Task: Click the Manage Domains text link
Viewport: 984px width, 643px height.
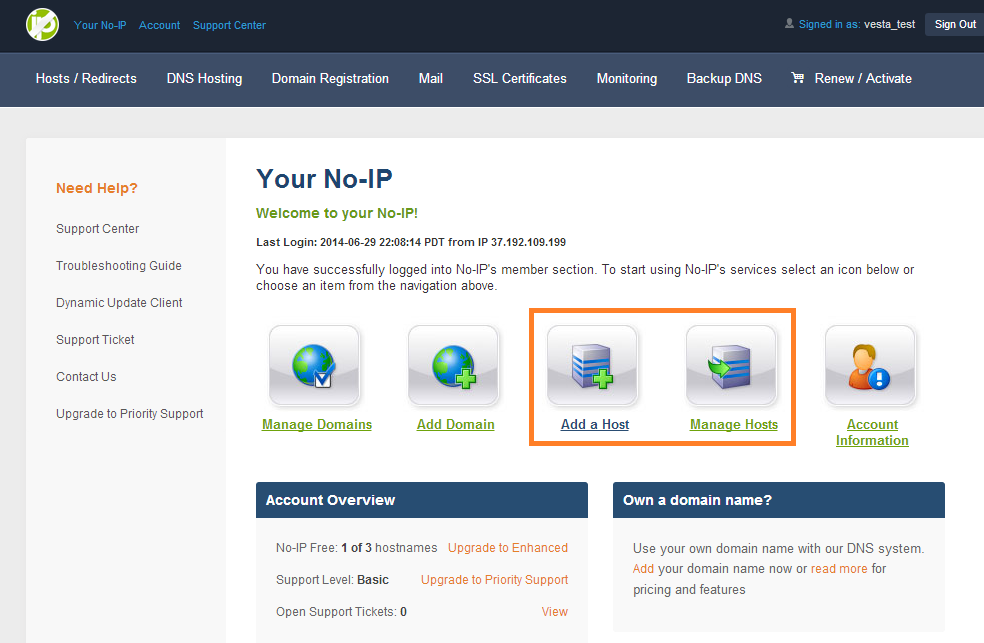Action: pos(317,425)
